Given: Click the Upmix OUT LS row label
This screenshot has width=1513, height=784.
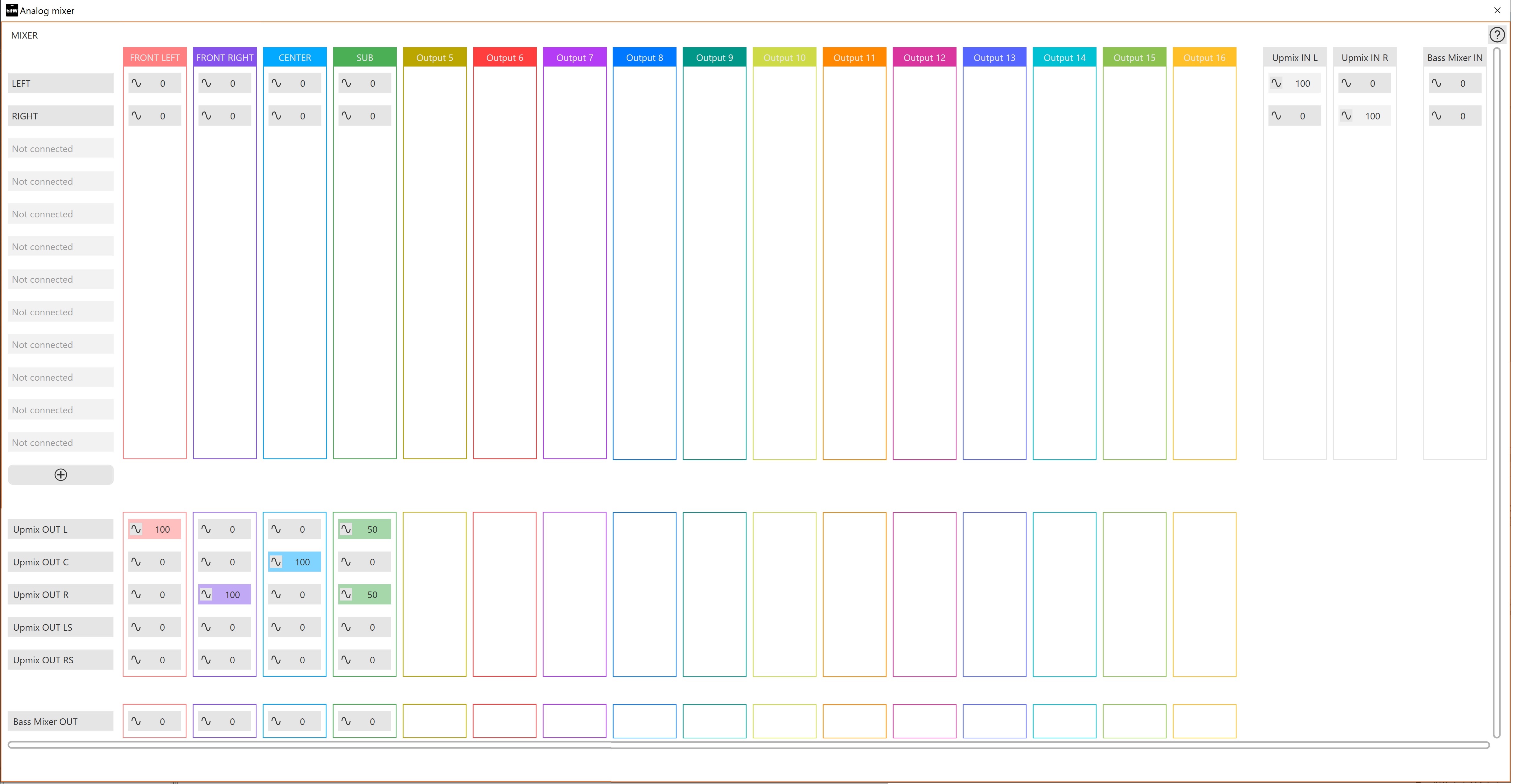Looking at the screenshot, I should coord(60,627).
